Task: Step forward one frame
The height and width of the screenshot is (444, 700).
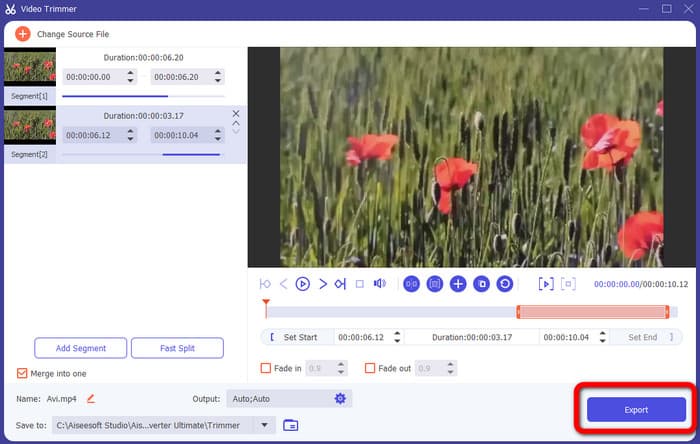Action: pos(323,284)
